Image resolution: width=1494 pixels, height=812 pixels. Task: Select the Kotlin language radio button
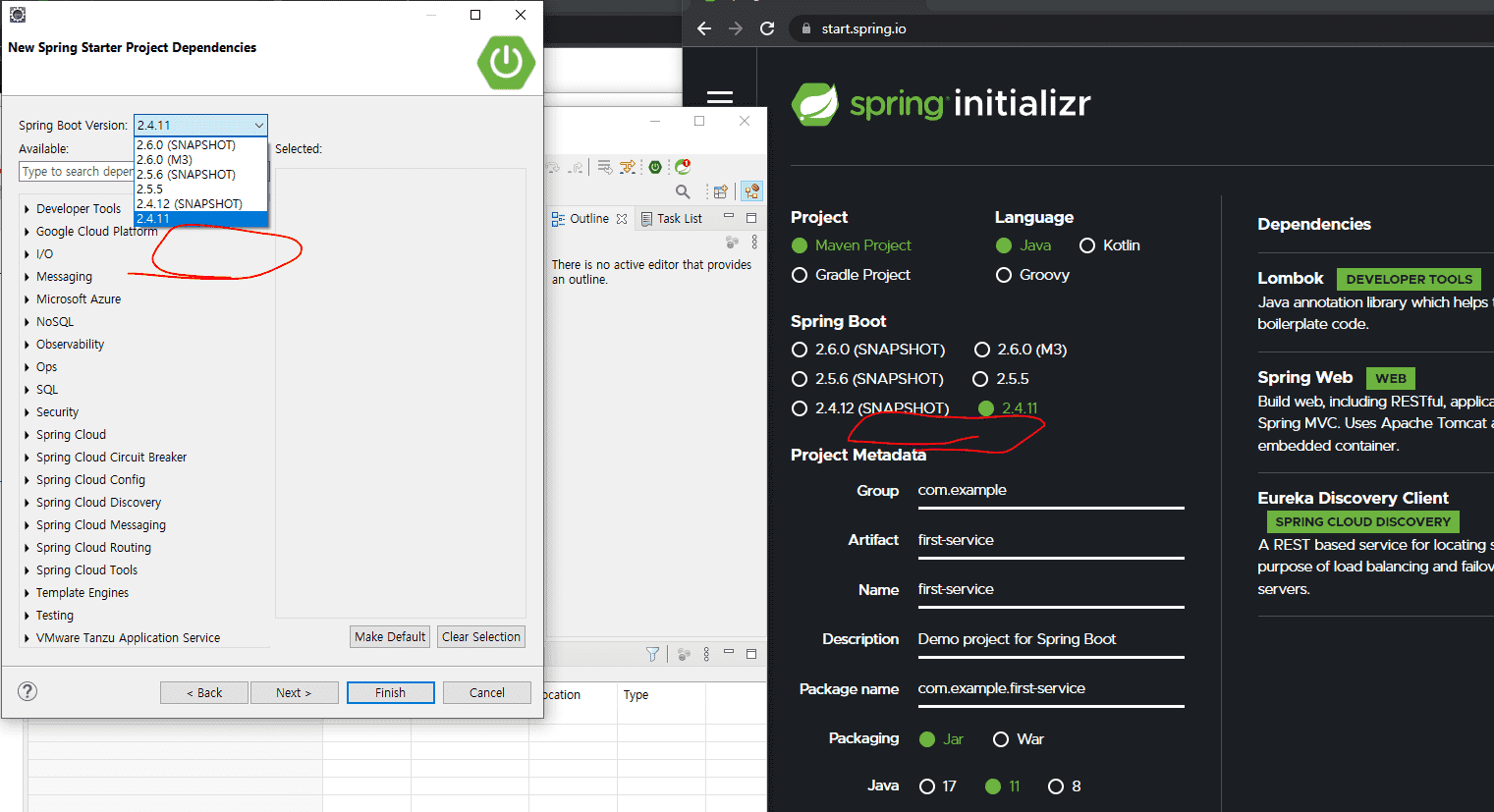[x=1087, y=245]
